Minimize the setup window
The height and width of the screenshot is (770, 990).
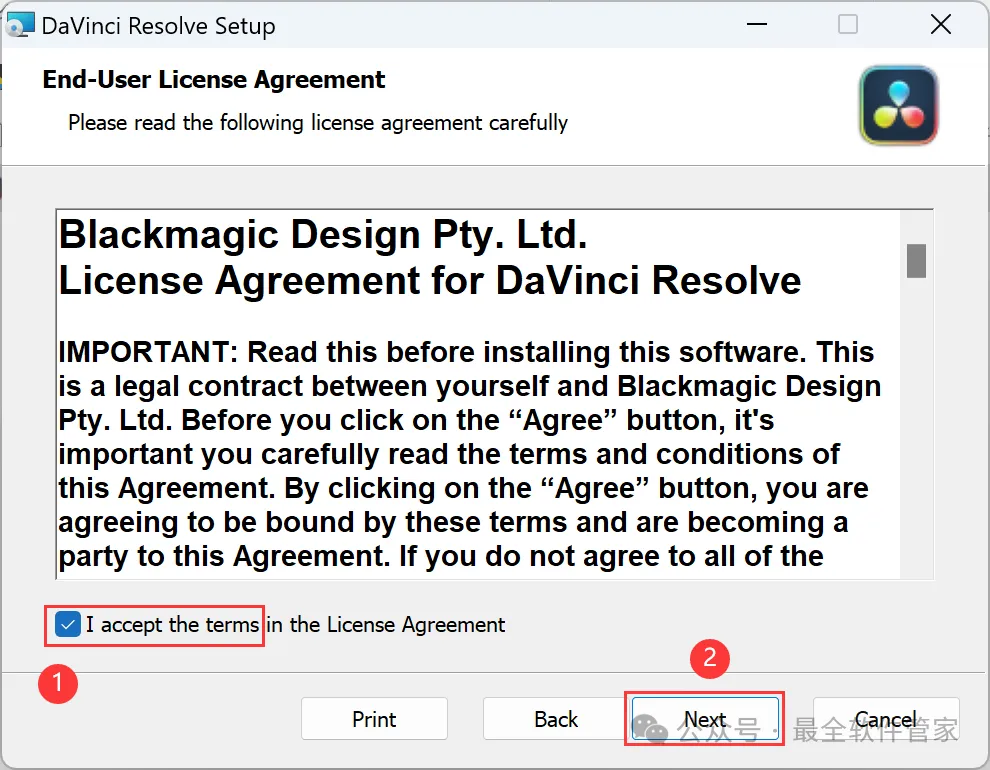[x=756, y=25]
